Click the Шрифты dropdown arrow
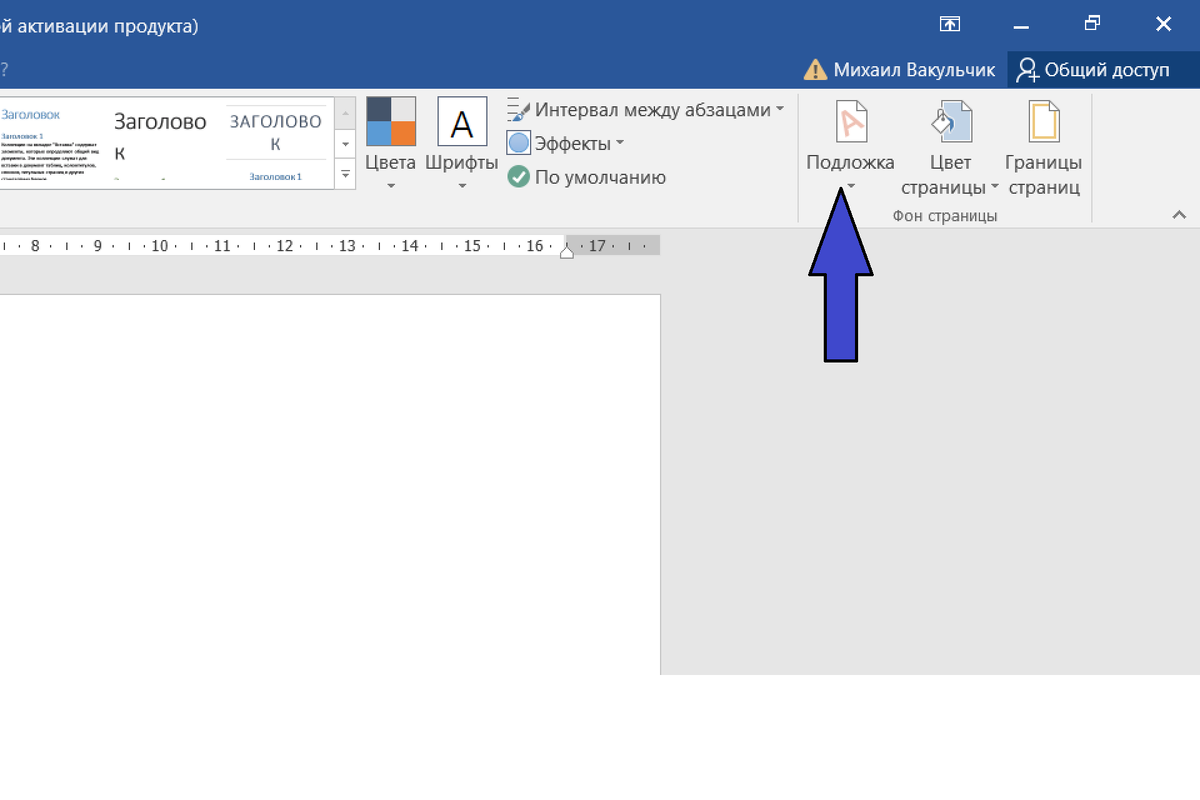 pyautogui.click(x=462, y=185)
